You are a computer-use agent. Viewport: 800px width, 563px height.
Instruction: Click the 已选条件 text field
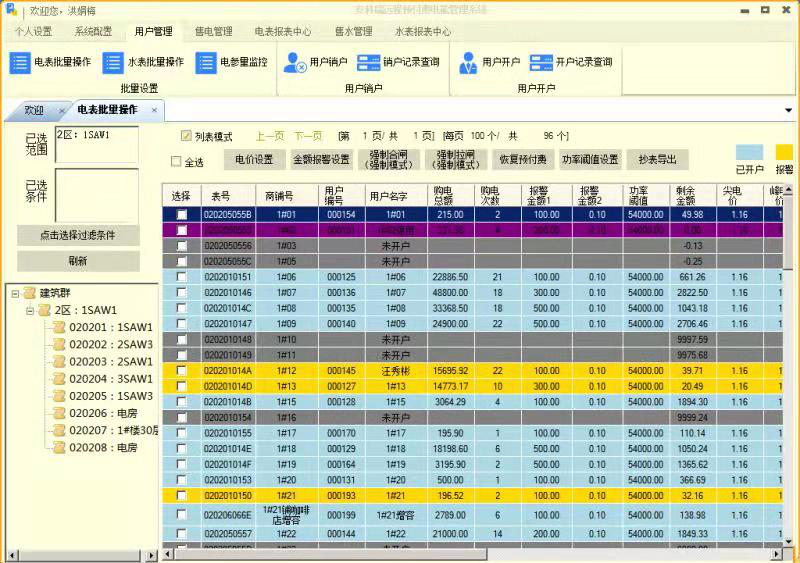tap(97, 195)
